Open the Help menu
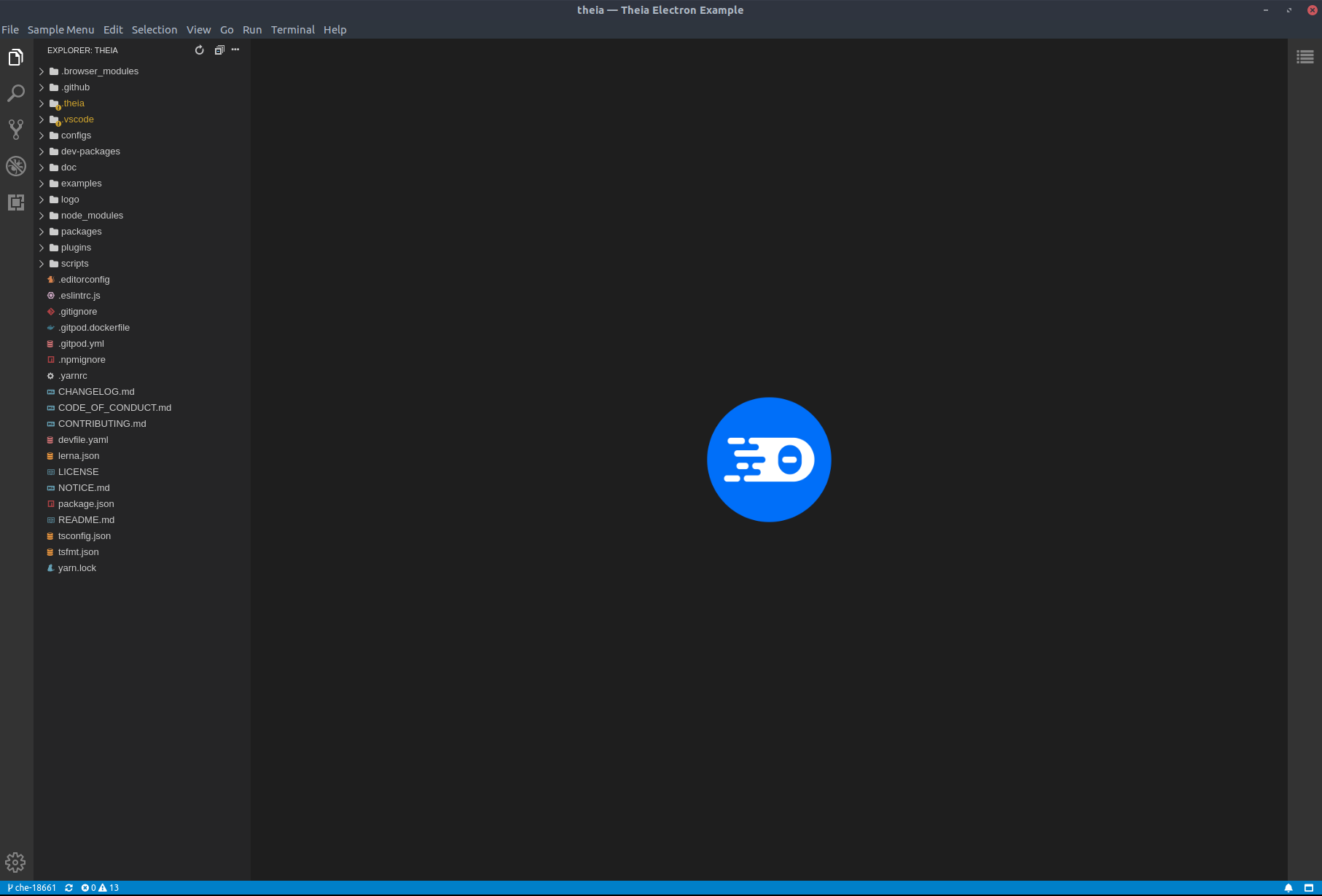Image resolution: width=1322 pixels, height=896 pixels. click(x=335, y=30)
